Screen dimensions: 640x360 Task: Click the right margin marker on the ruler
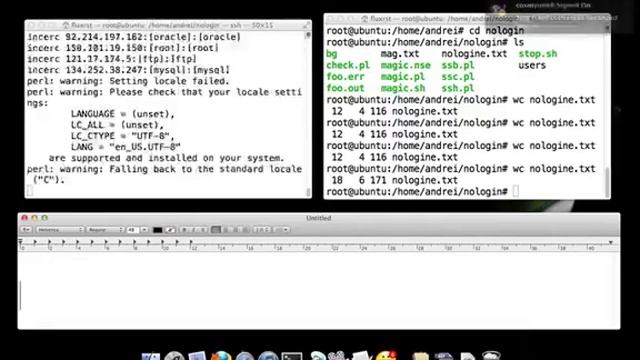click(611, 242)
